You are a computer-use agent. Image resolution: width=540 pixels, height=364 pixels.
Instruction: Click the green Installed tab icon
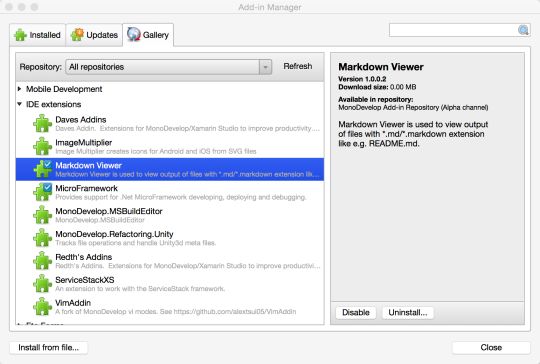pyautogui.click(x=20, y=35)
